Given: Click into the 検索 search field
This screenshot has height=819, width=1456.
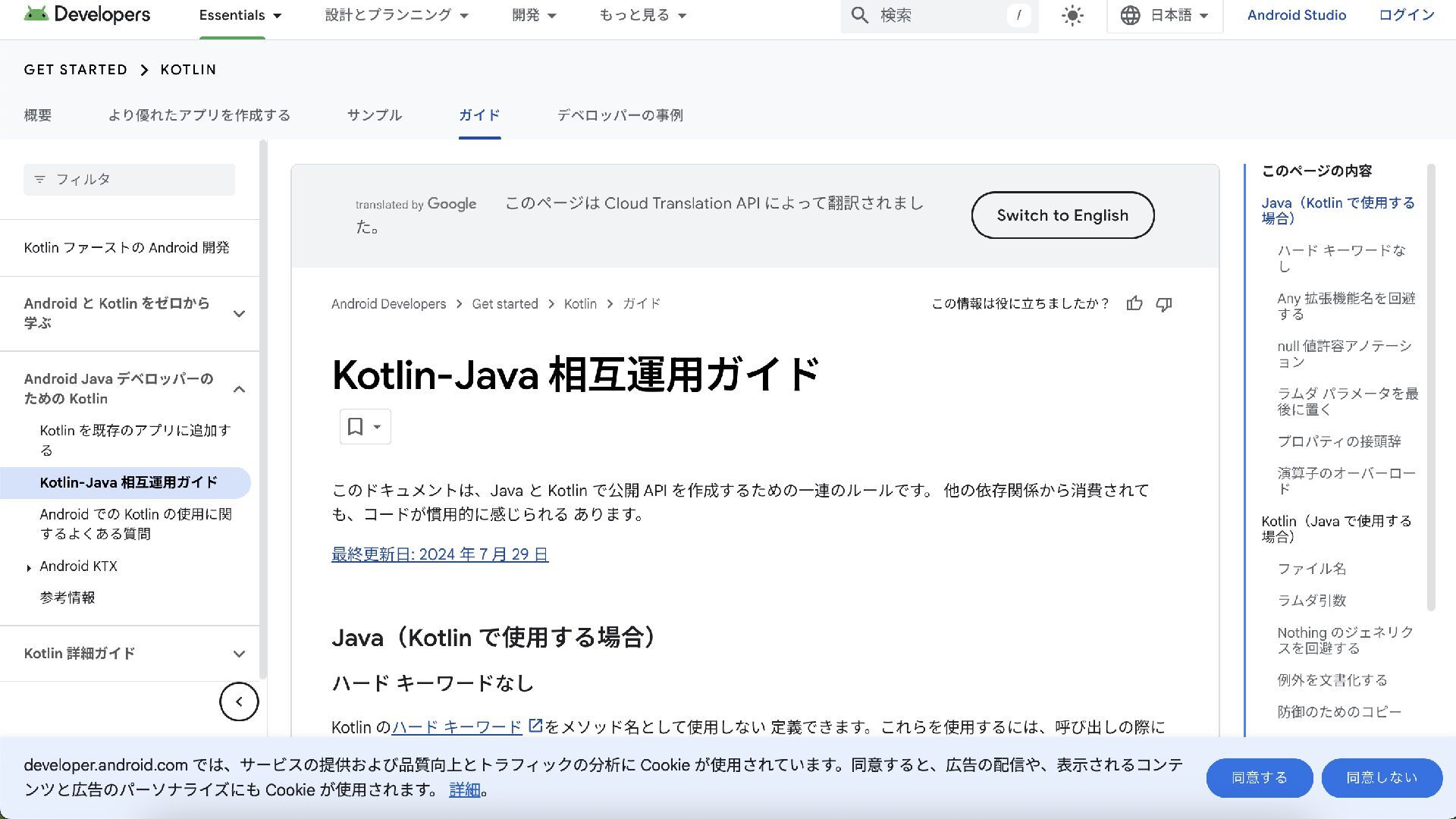Looking at the screenshot, I should (x=940, y=15).
